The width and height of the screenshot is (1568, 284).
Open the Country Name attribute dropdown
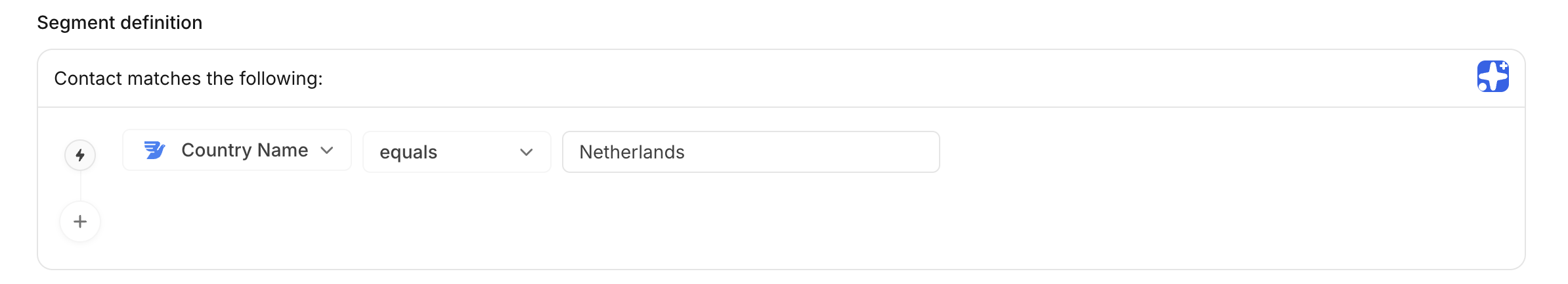click(x=237, y=151)
